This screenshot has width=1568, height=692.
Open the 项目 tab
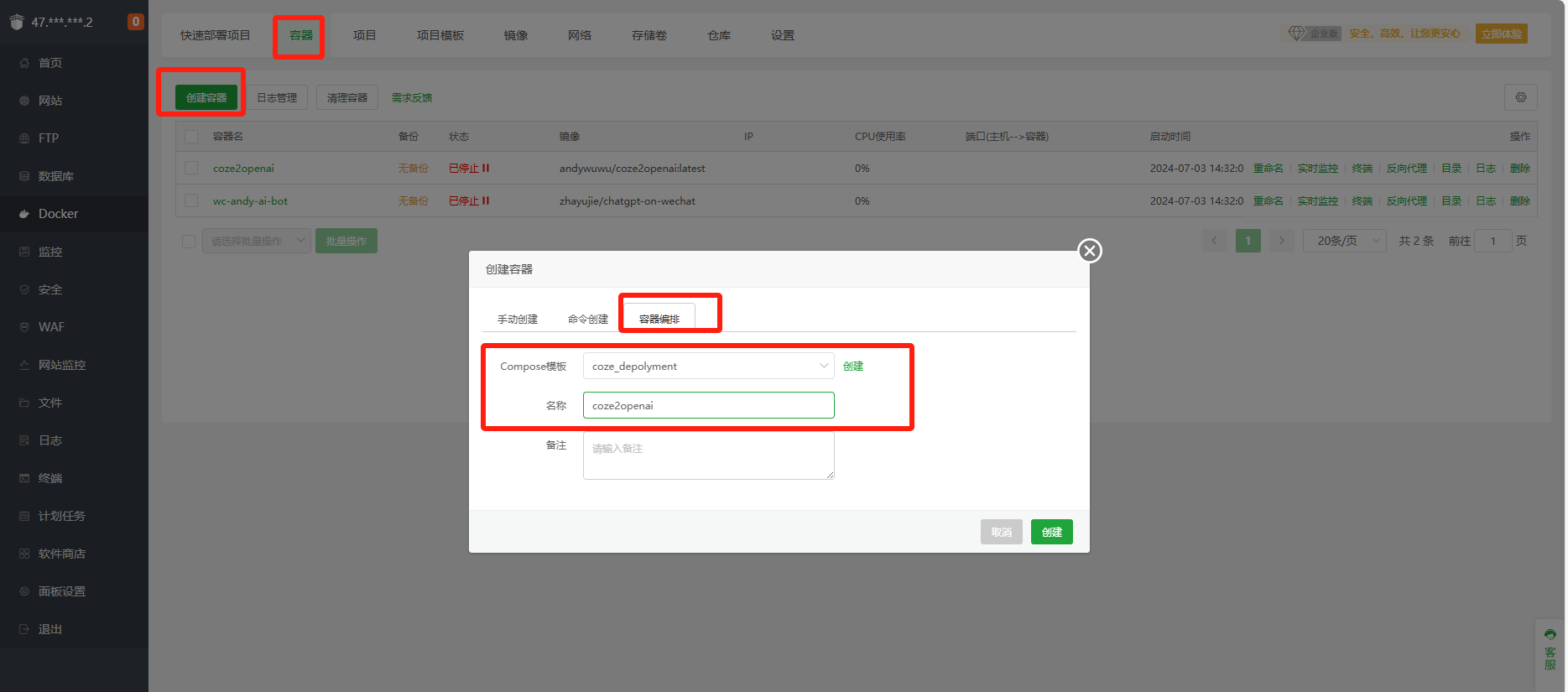click(365, 35)
